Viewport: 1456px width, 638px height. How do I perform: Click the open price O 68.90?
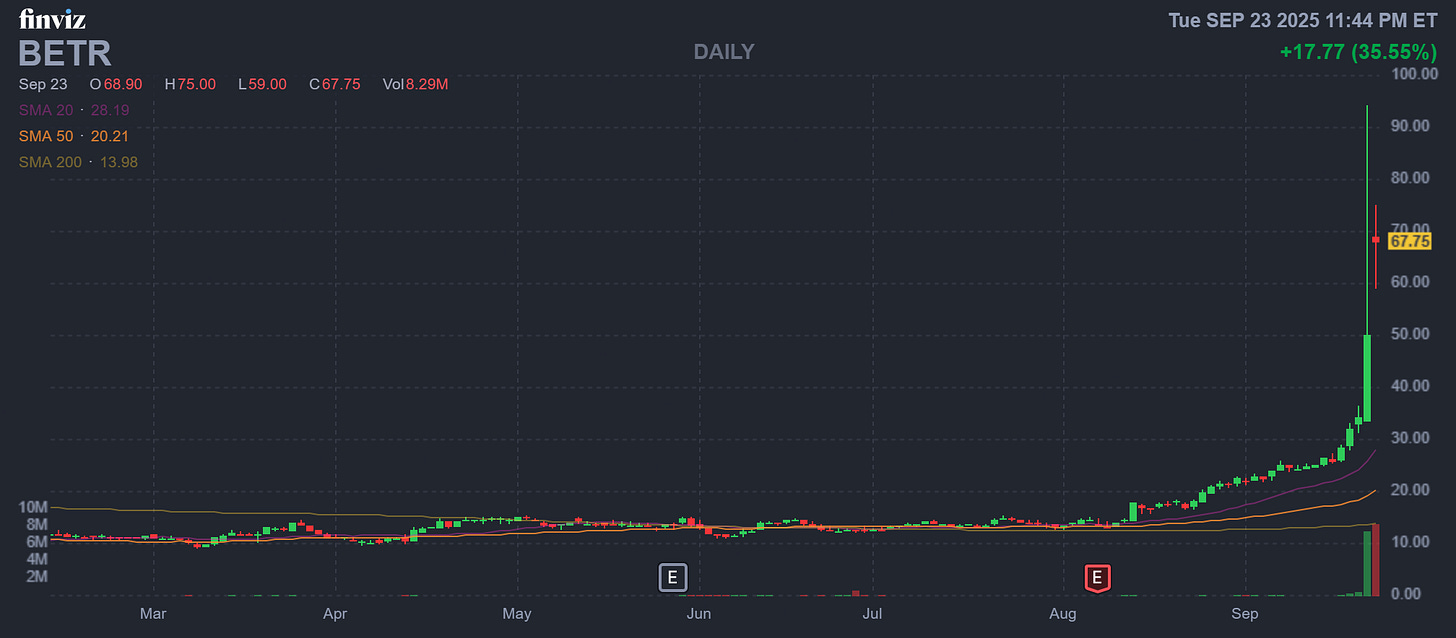tap(118, 84)
